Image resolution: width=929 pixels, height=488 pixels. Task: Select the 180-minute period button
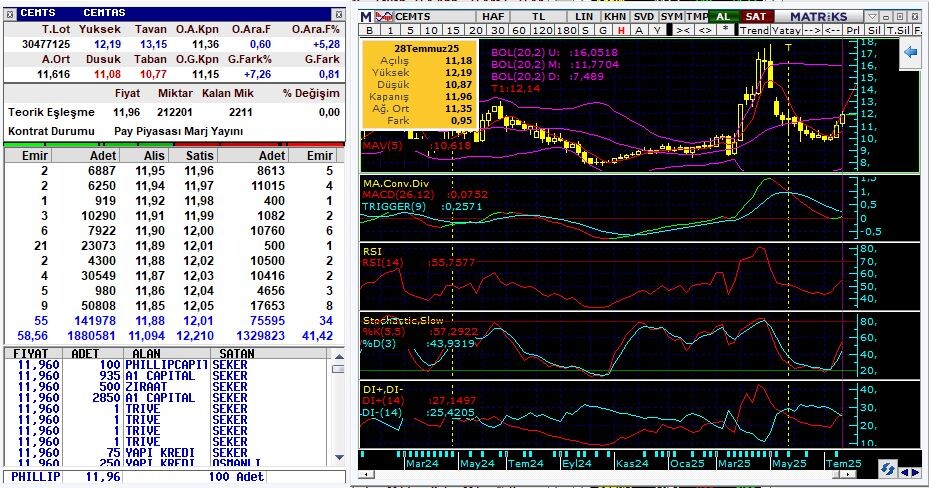tap(566, 30)
